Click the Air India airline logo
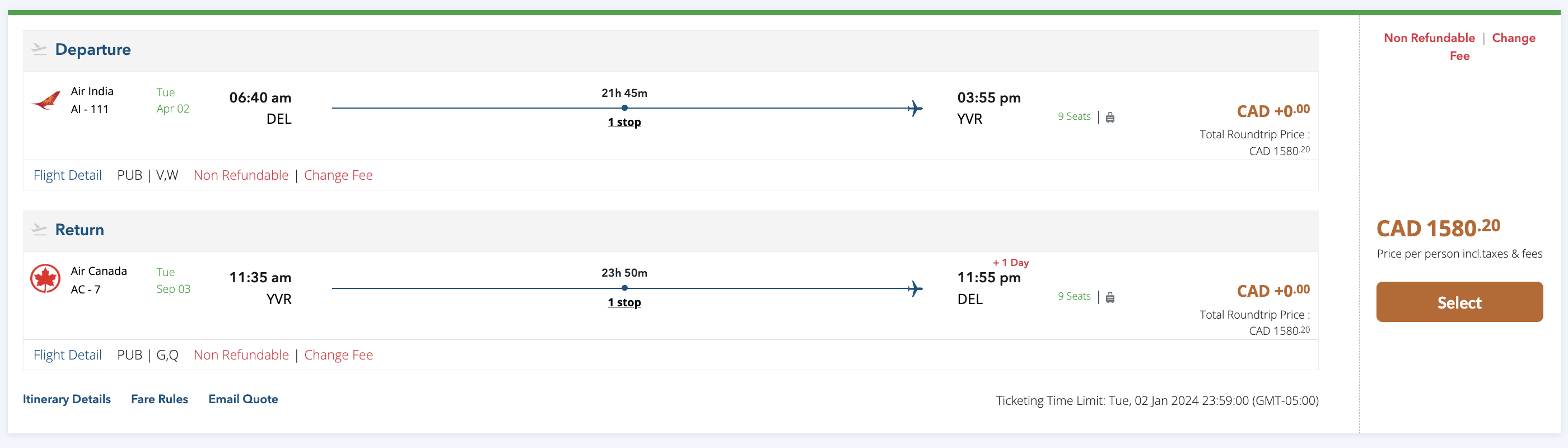1568x448 pixels. pyautogui.click(x=46, y=100)
